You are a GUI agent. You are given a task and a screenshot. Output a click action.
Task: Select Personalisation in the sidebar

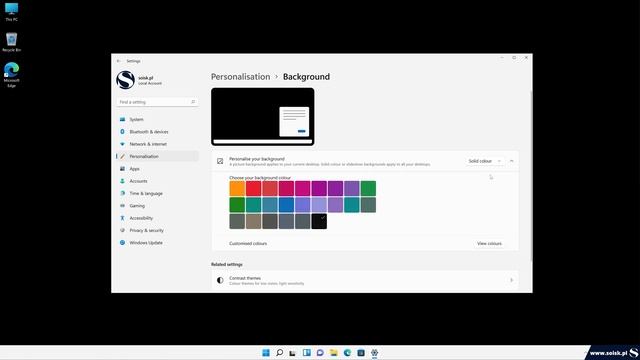[157, 156]
